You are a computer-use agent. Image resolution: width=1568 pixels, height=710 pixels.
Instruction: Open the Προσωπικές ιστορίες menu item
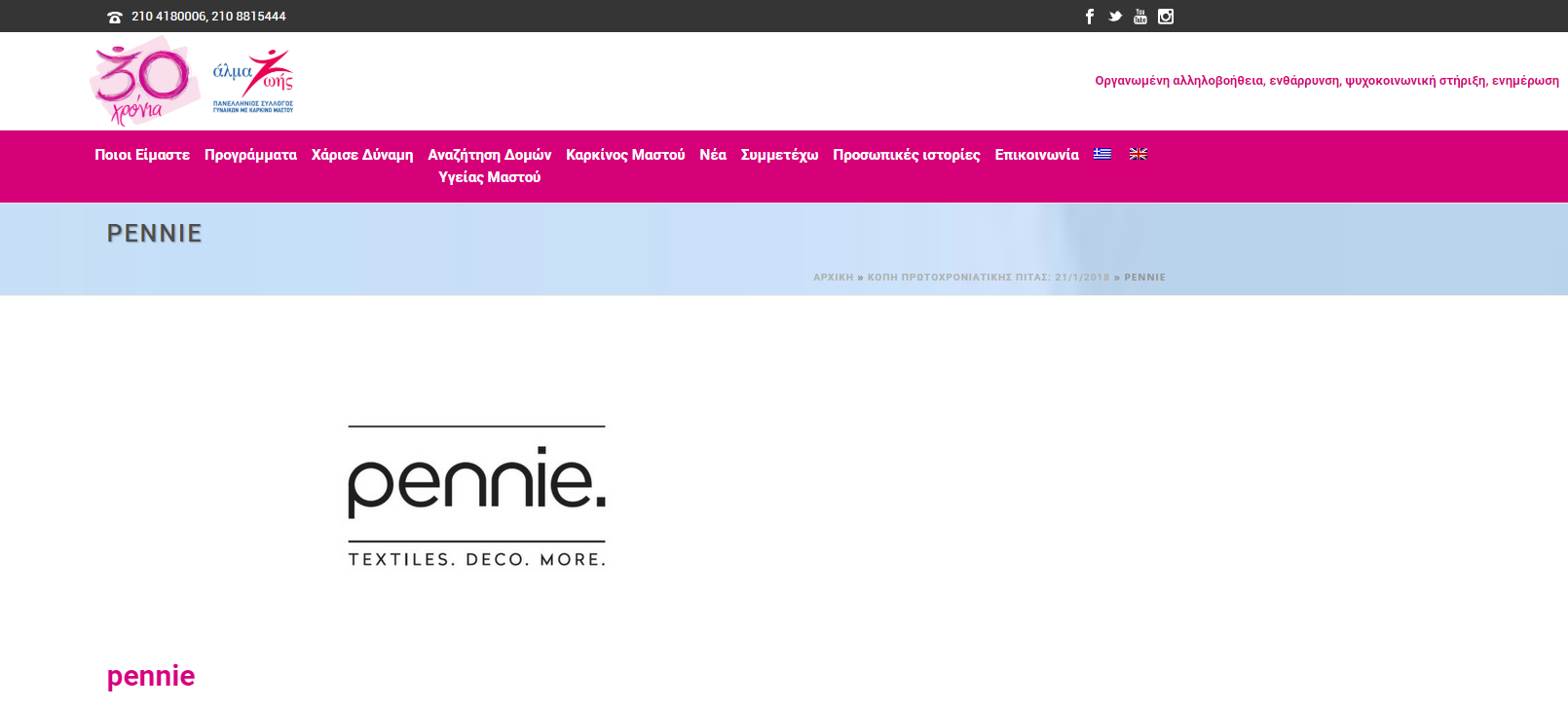point(907,155)
